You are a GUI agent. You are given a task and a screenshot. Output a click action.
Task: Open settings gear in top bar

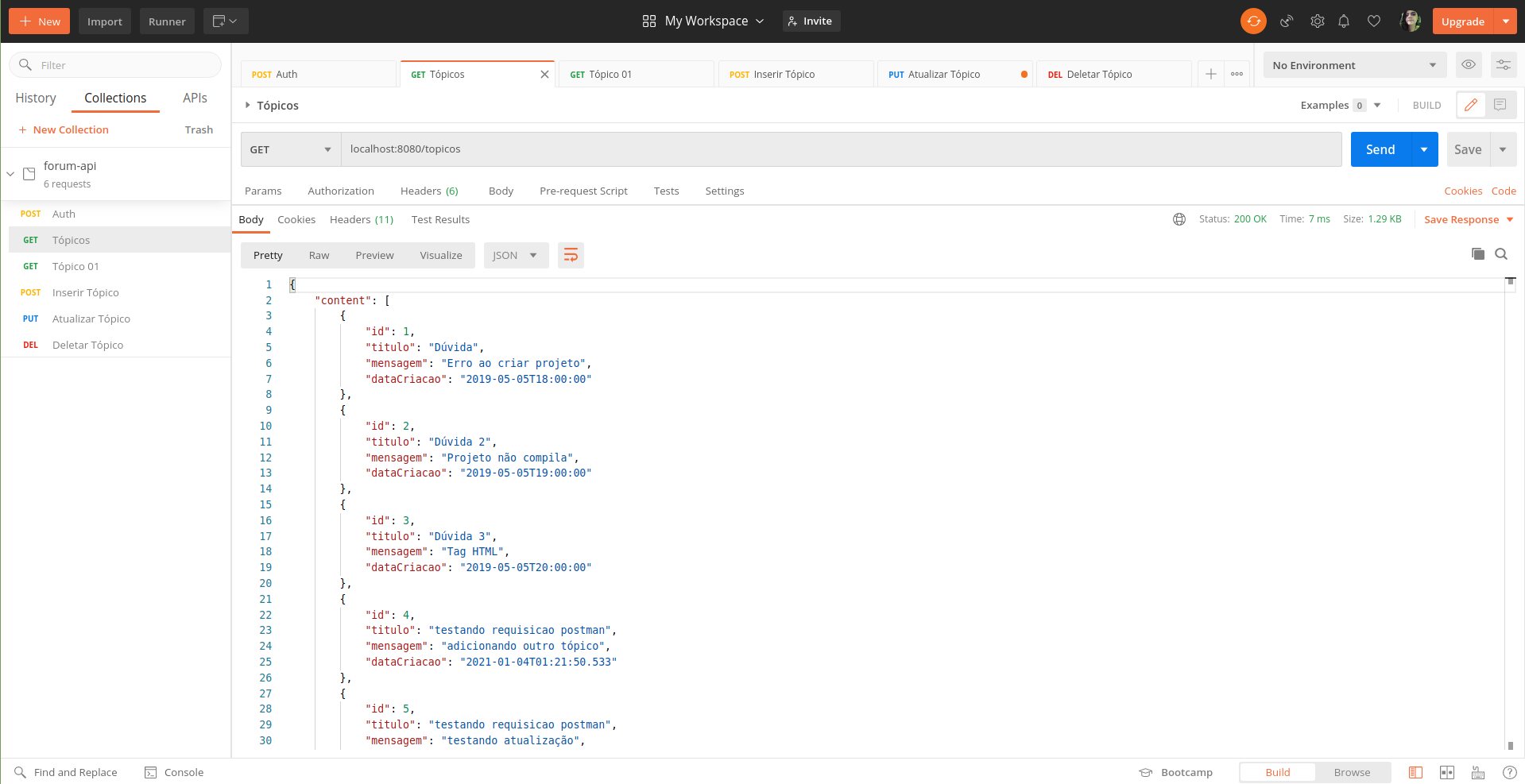click(1317, 21)
